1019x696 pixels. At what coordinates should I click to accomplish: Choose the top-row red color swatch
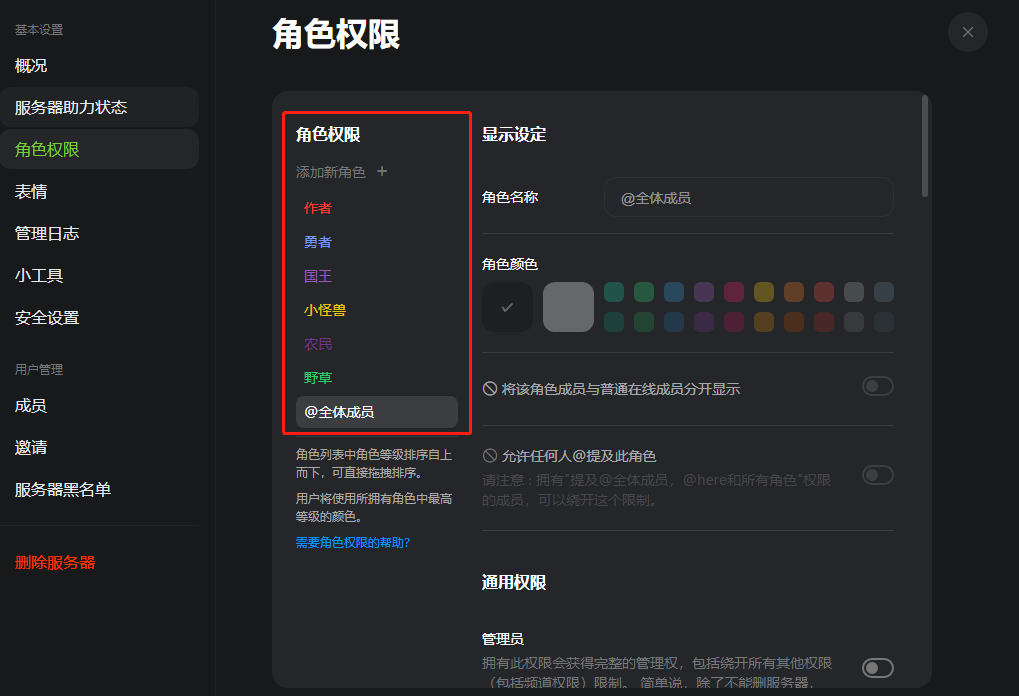point(823,292)
